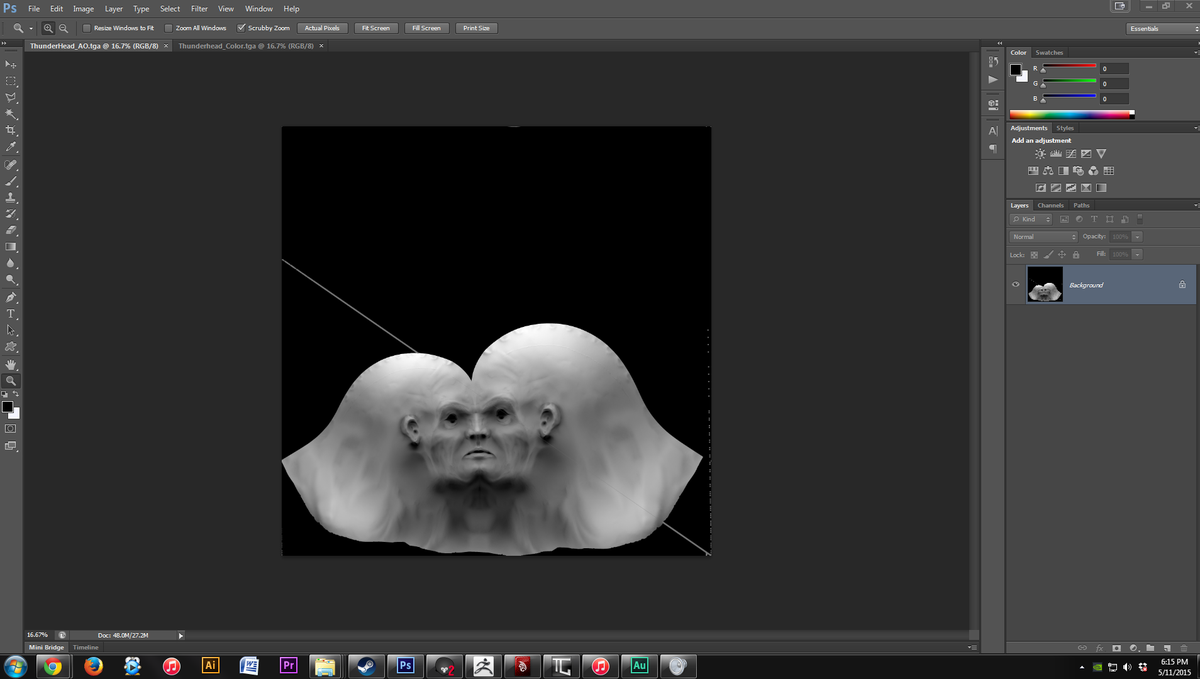Add a Black & White adjustment
The height and width of the screenshot is (679, 1200).
(x=1063, y=171)
